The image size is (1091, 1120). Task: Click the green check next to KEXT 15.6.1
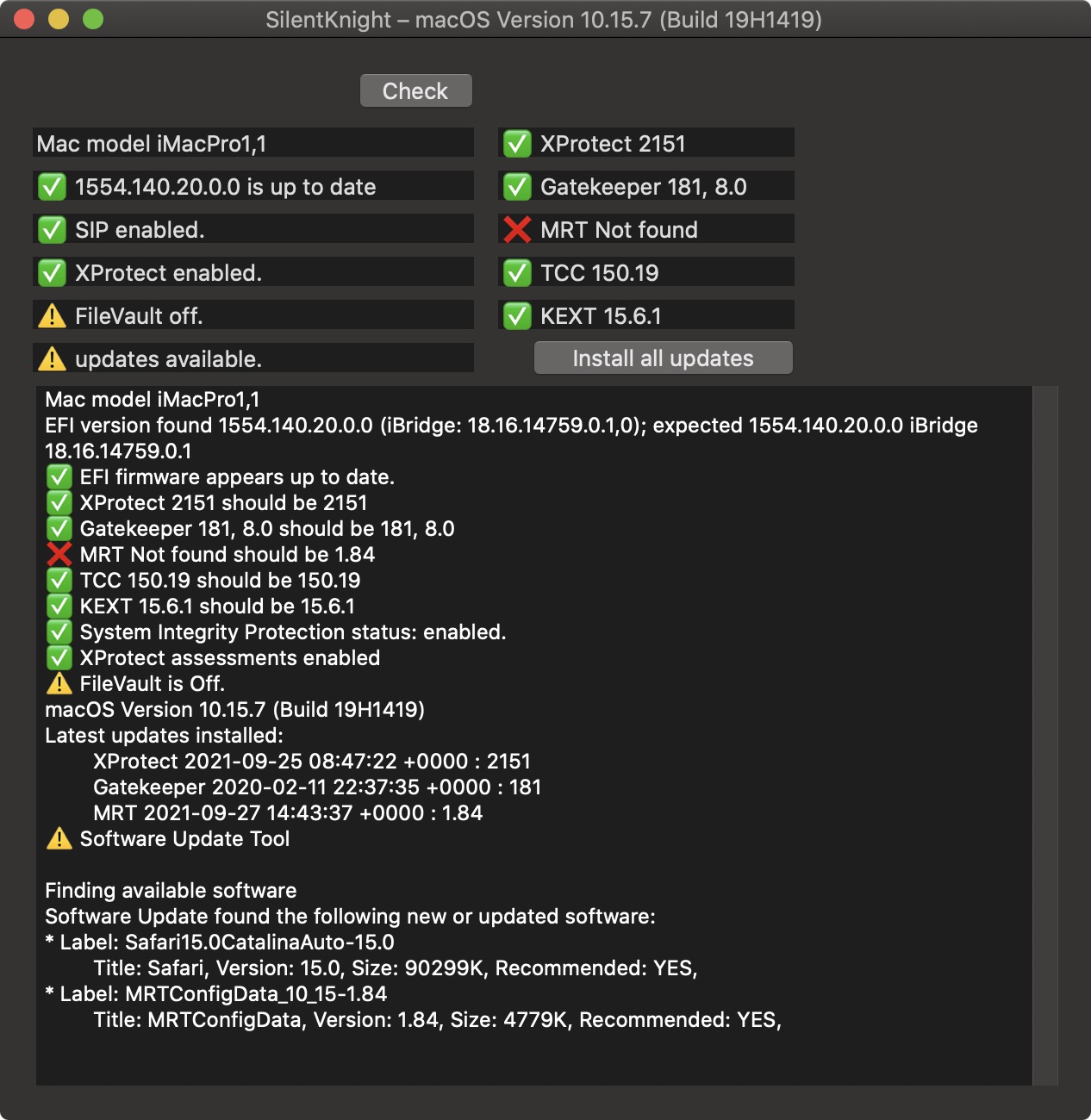click(517, 316)
